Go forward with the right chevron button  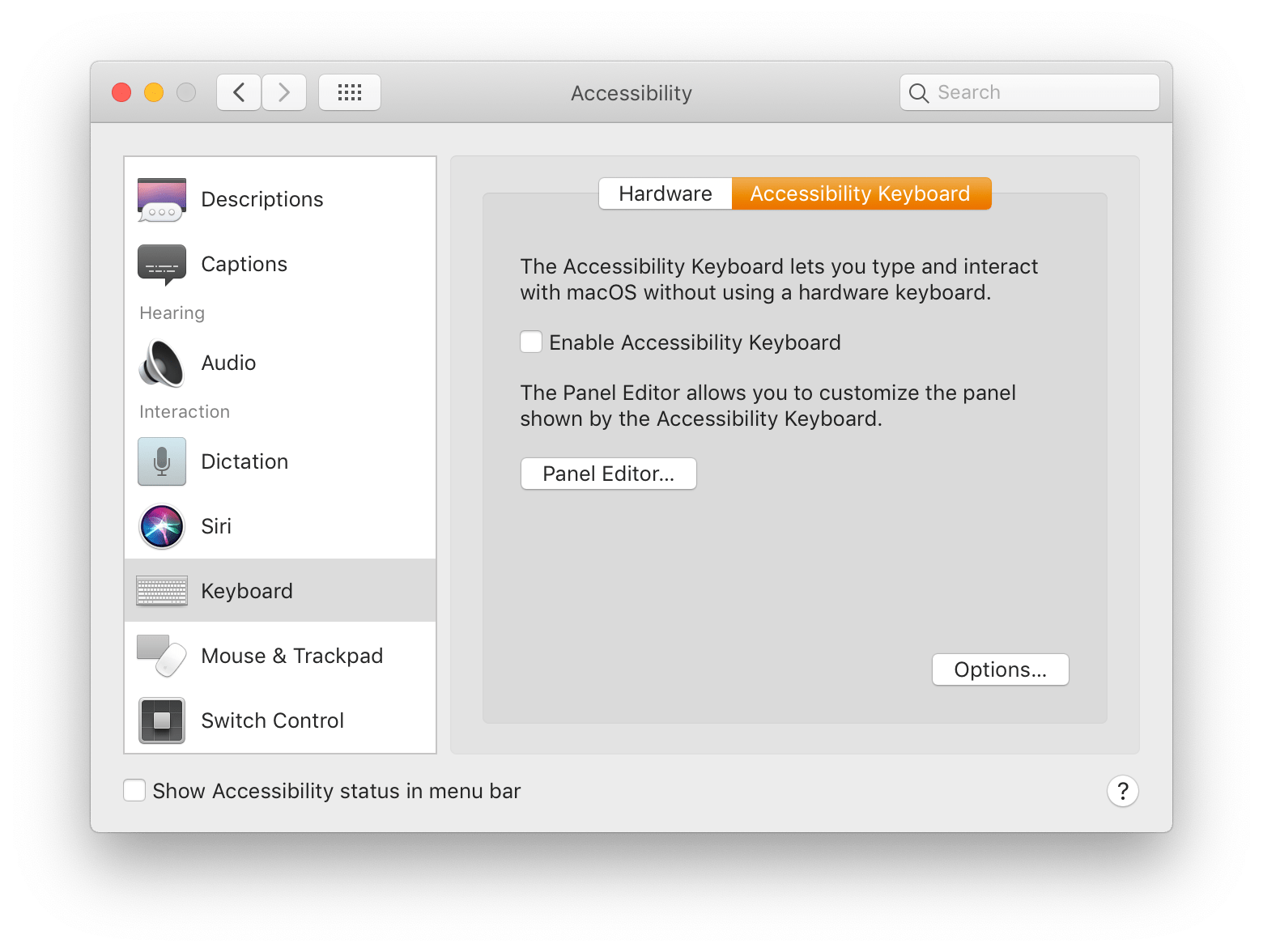click(284, 92)
